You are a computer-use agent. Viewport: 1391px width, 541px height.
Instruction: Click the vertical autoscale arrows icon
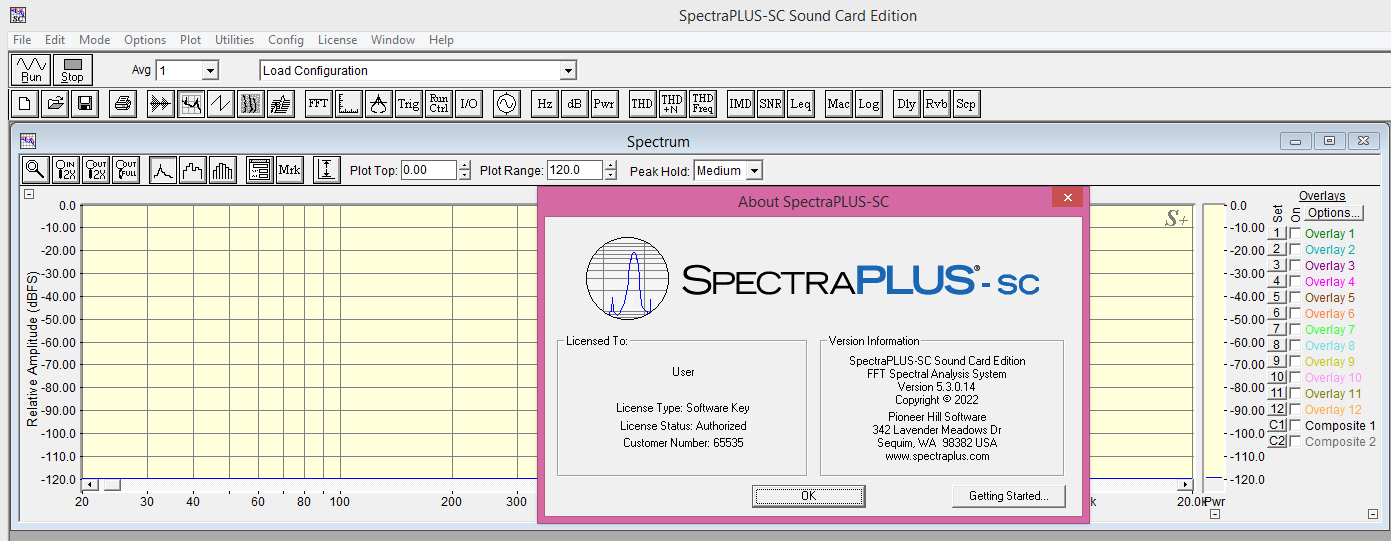[x=326, y=170]
